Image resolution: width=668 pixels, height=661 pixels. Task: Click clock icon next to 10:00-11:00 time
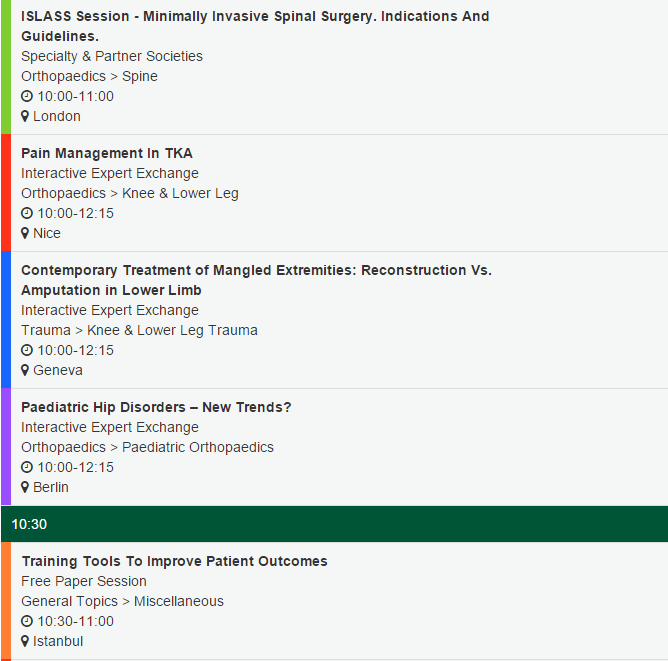[x=27, y=96]
